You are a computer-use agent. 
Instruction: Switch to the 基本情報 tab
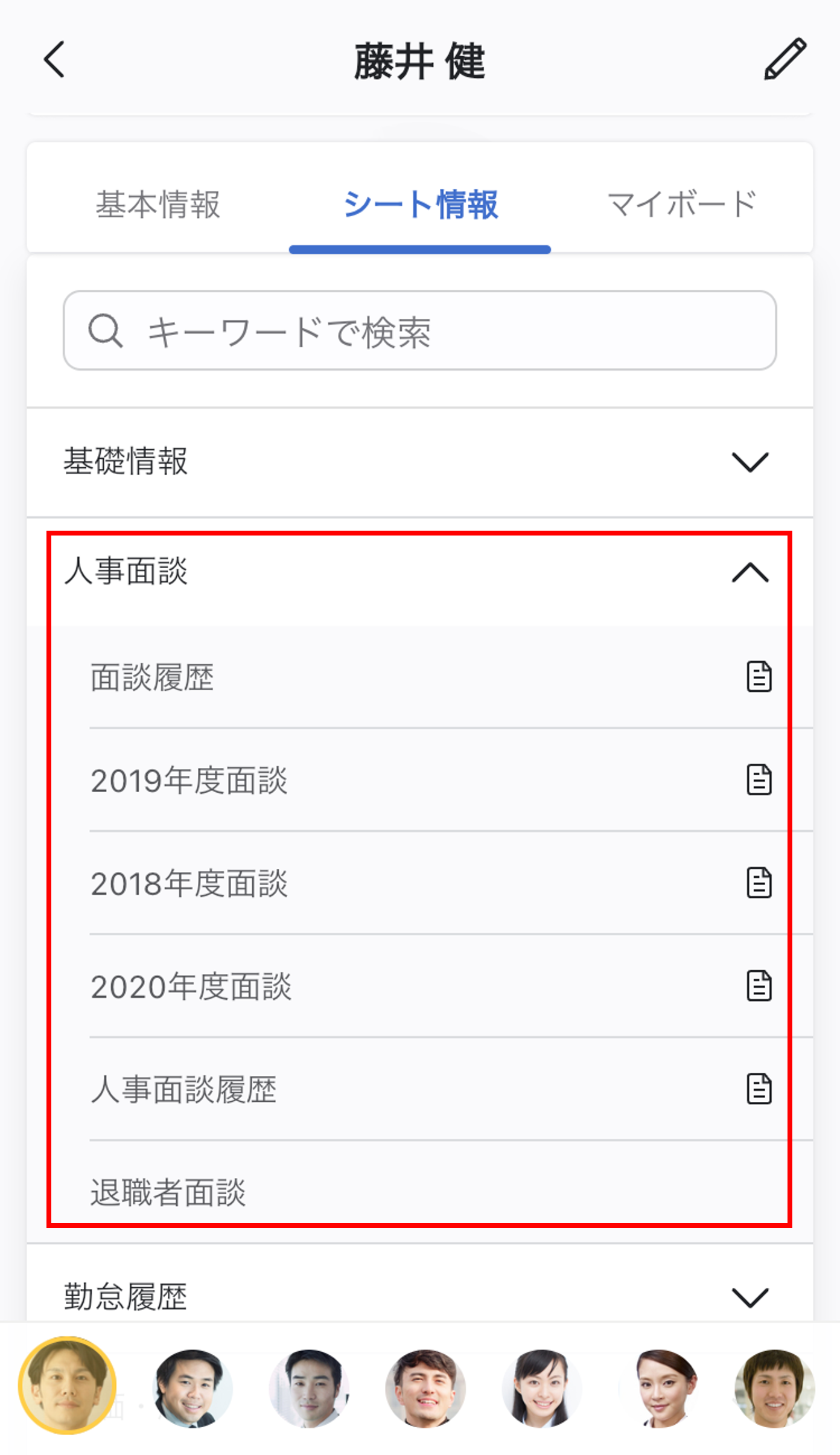[x=157, y=204]
